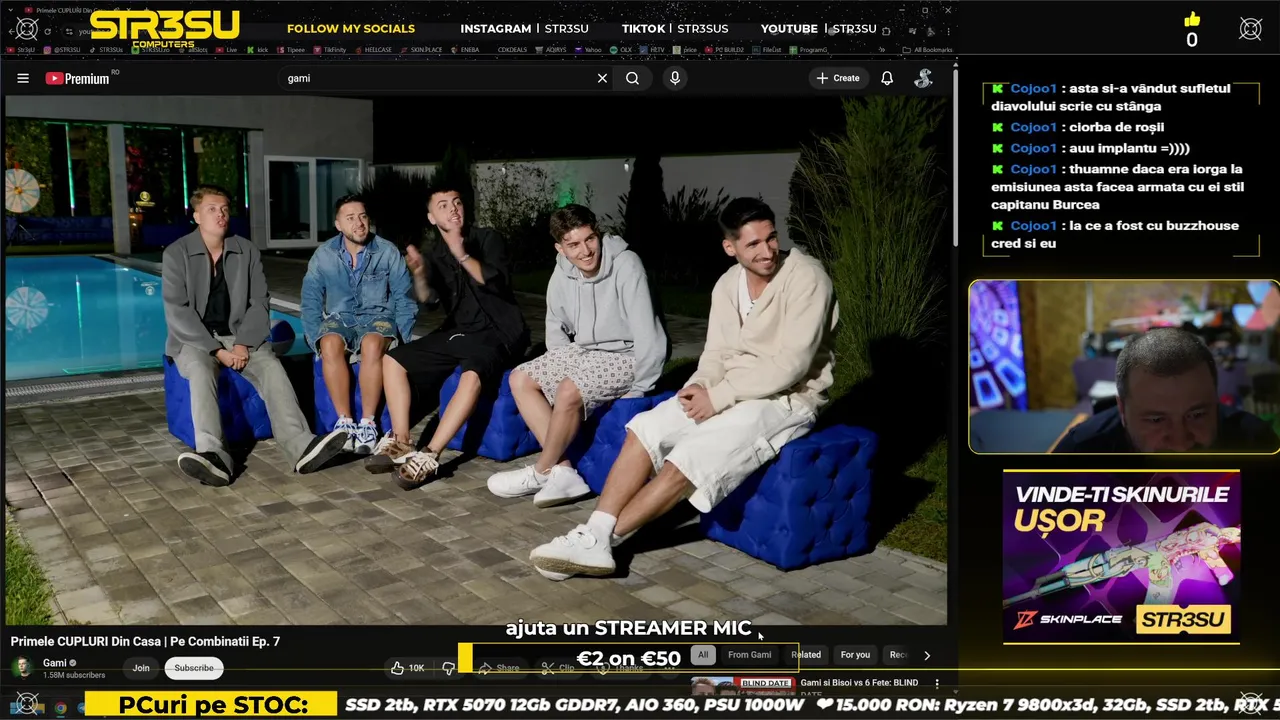This screenshot has height=720, width=1280.
Task: Start voice search with the microphone
Action: point(675,78)
